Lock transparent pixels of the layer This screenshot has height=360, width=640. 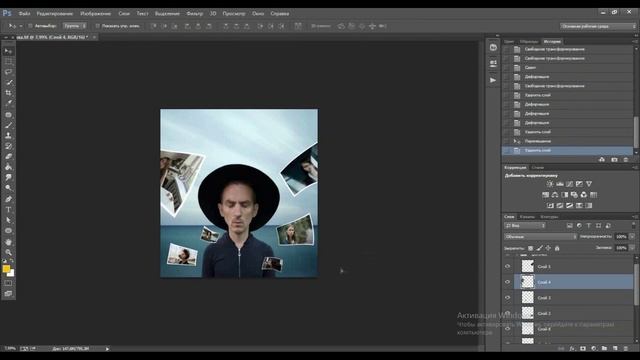[x=530, y=248]
